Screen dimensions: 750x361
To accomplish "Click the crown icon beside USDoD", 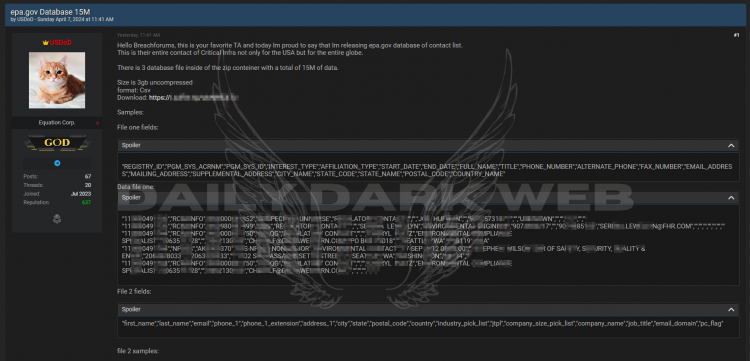I will coord(46,43).
